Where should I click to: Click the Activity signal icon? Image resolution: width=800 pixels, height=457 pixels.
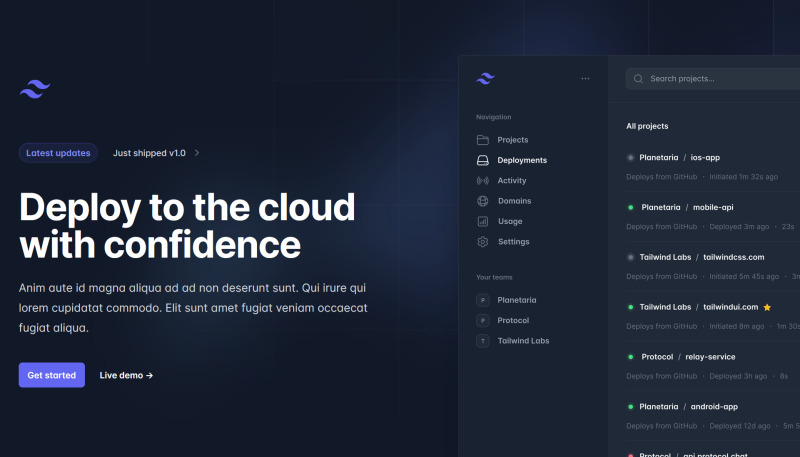(483, 181)
